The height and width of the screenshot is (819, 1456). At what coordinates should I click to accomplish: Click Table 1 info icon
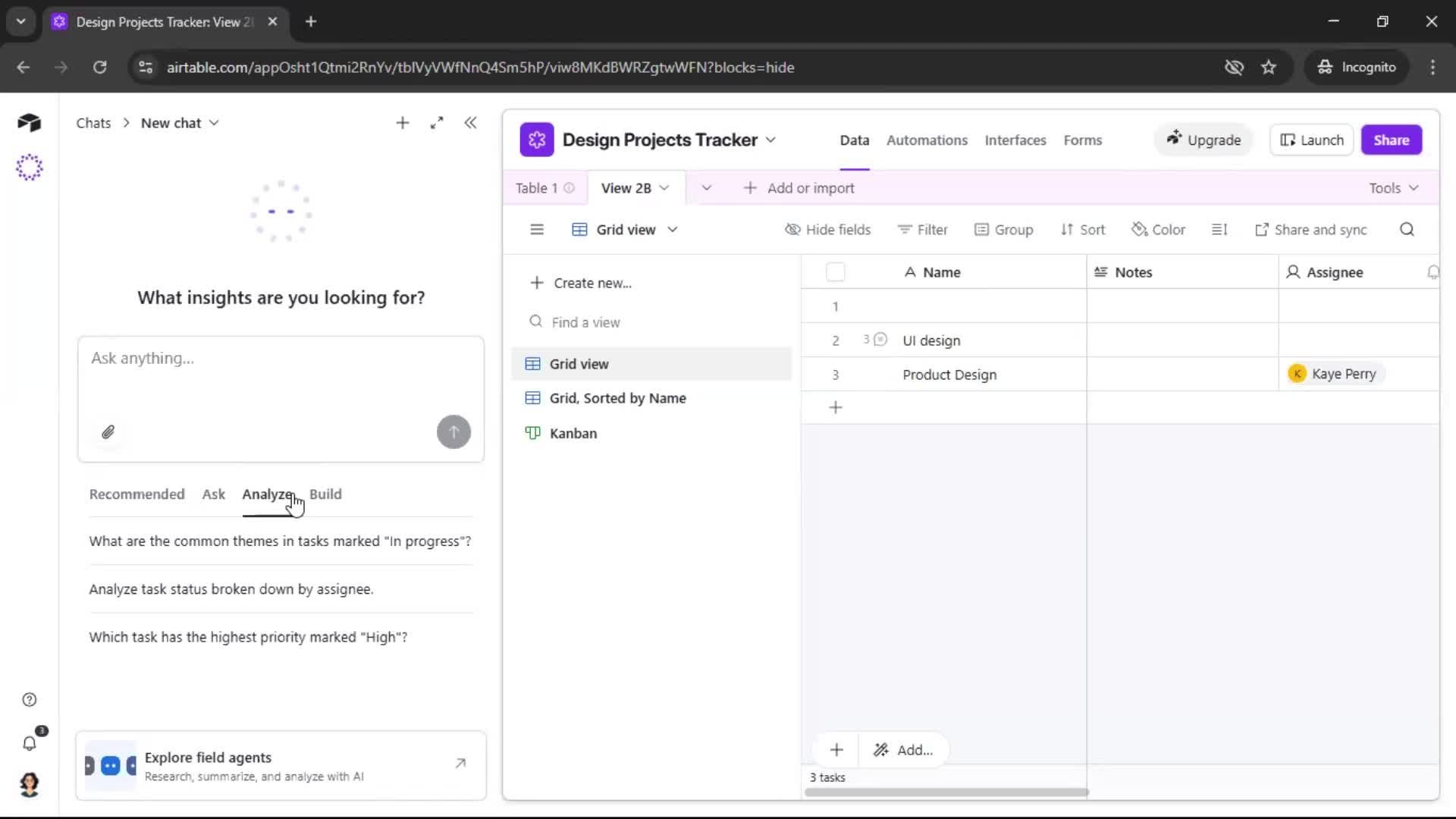pyautogui.click(x=569, y=188)
